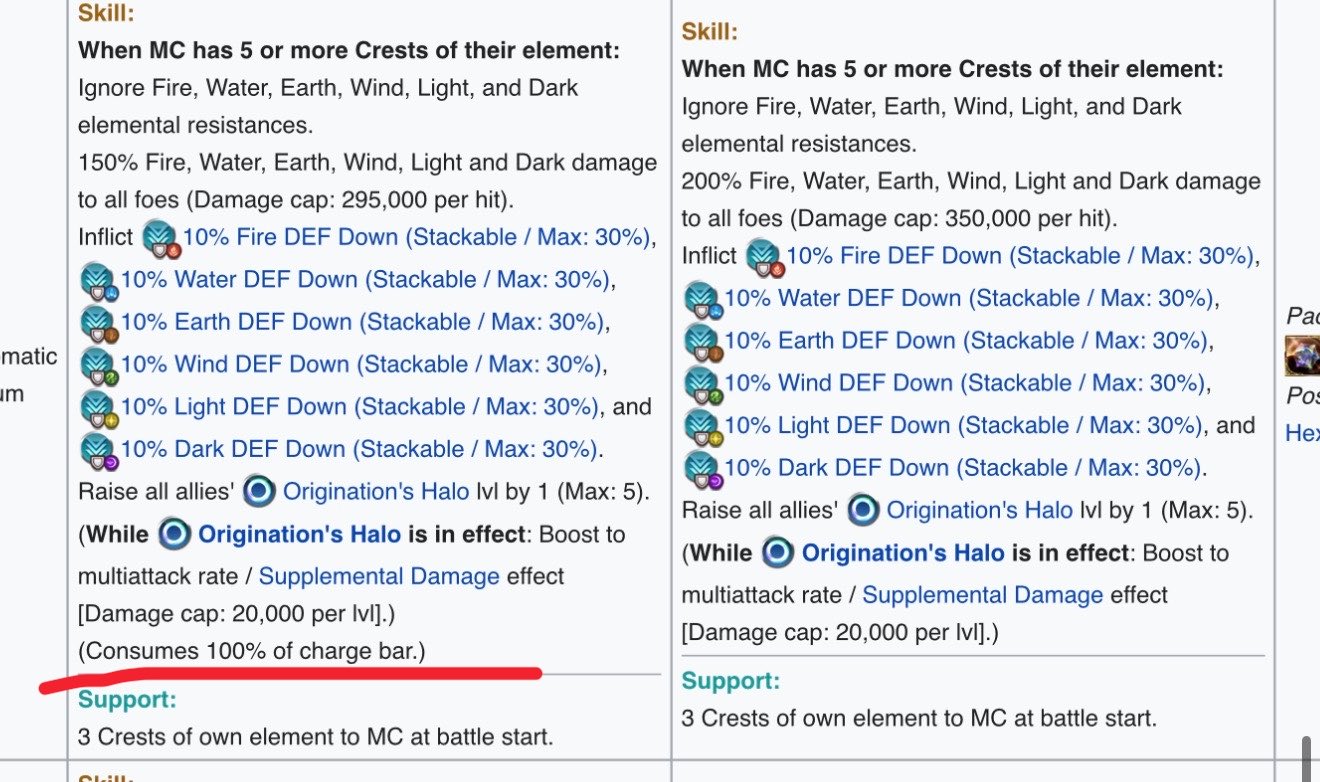The width and height of the screenshot is (1320, 782).
Task: Open the 10% Earth DEF Down link in right column
Action: point(966,340)
